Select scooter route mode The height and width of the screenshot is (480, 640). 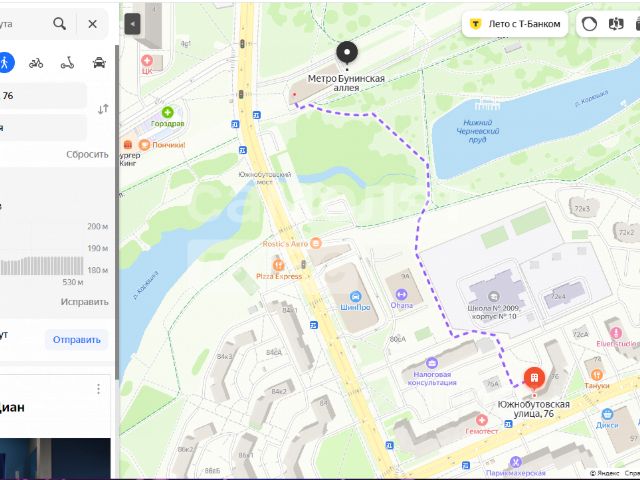pos(68,63)
